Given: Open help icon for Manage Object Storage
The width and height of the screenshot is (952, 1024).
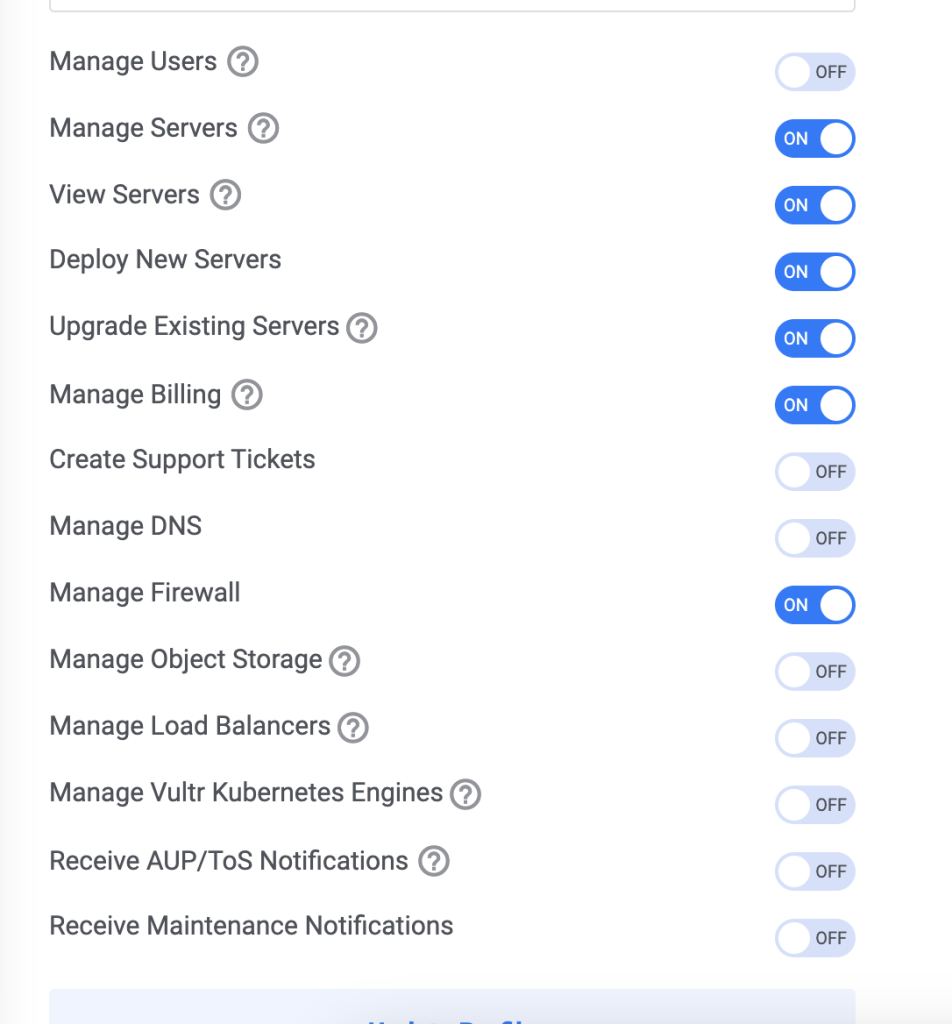Looking at the screenshot, I should pyautogui.click(x=345, y=661).
